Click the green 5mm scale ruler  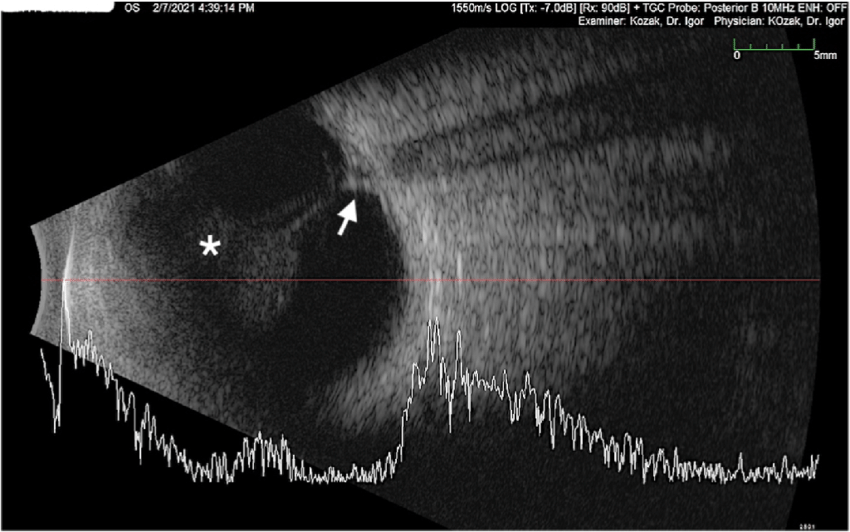(x=774, y=44)
